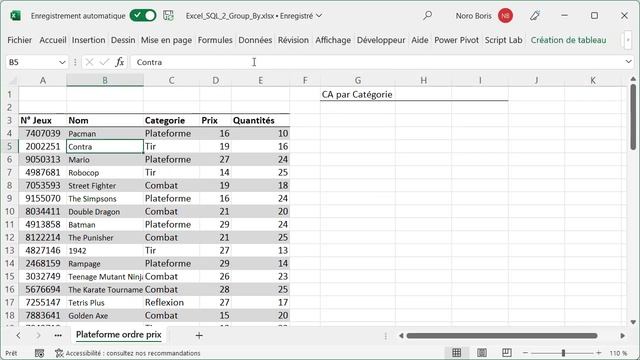Click the Quantités header cell
This screenshot has width=640, height=360.
tap(260, 120)
